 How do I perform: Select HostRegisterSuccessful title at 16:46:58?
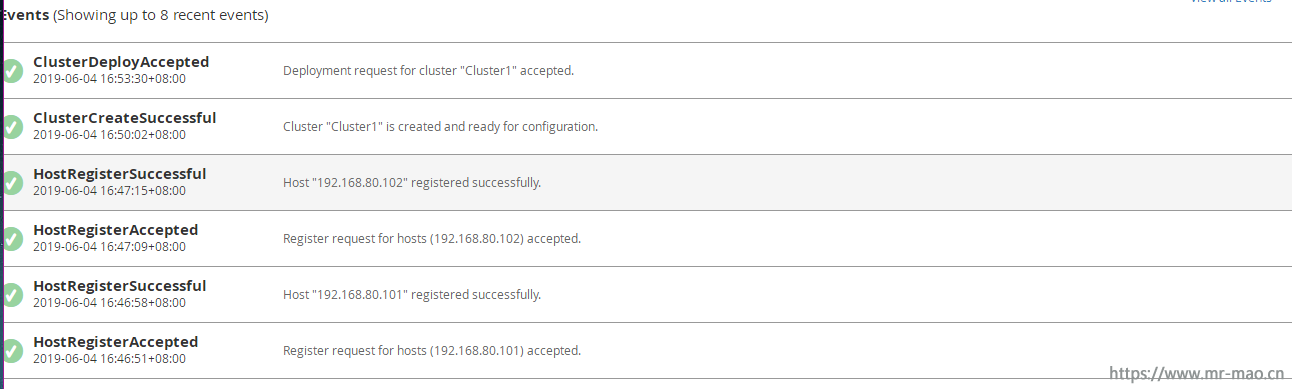coord(120,286)
